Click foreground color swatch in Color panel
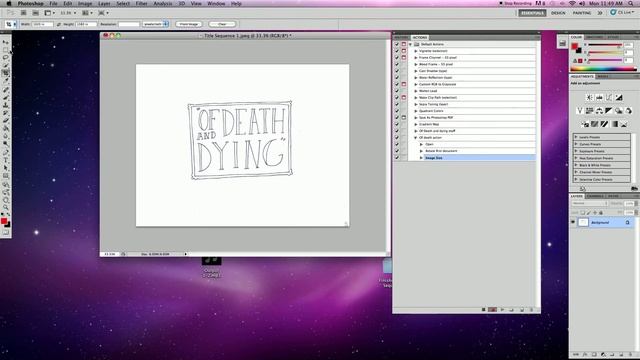This screenshot has width=640, height=360. pos(575,46)
